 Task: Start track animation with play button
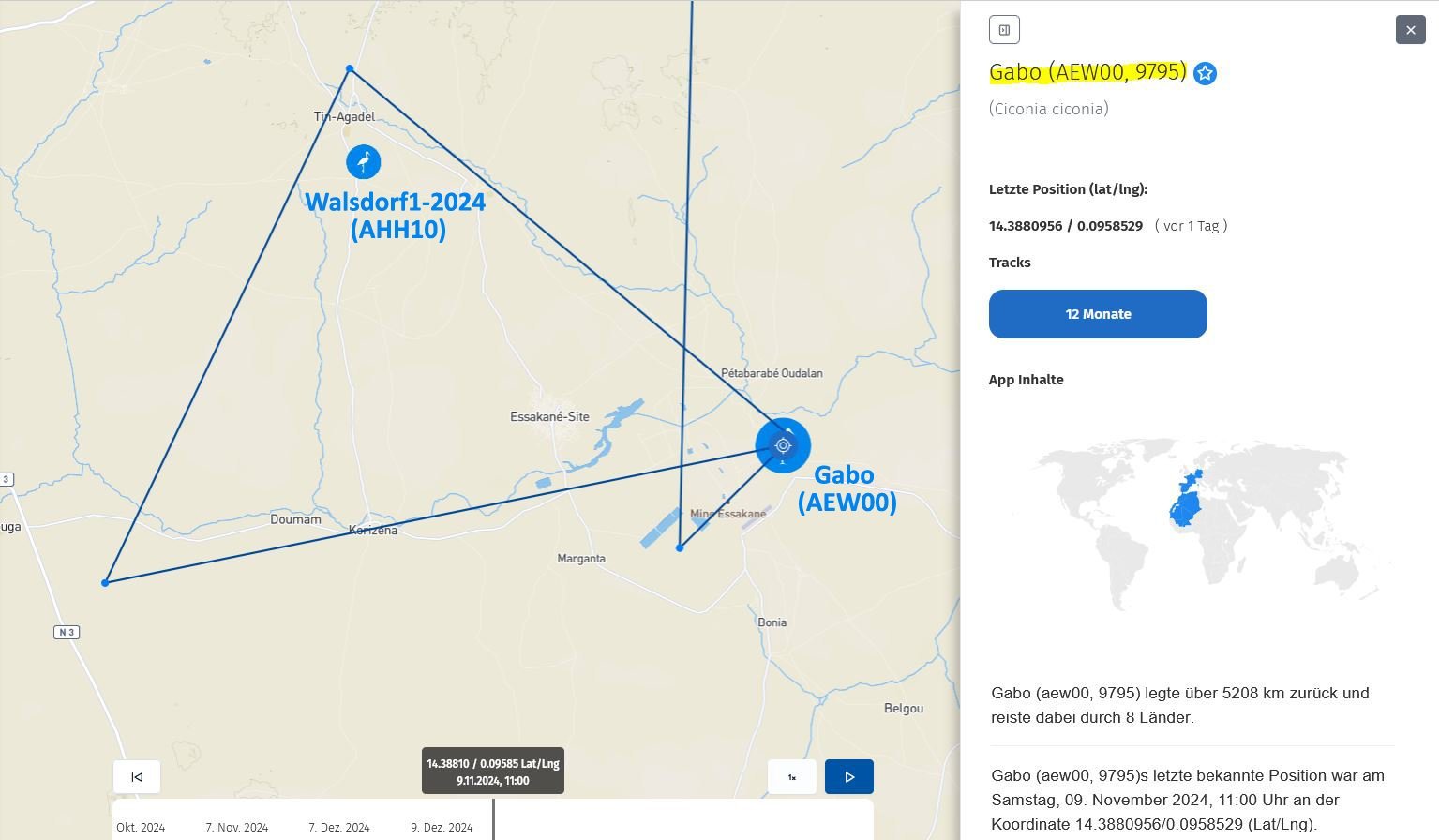tap(848, 777)
